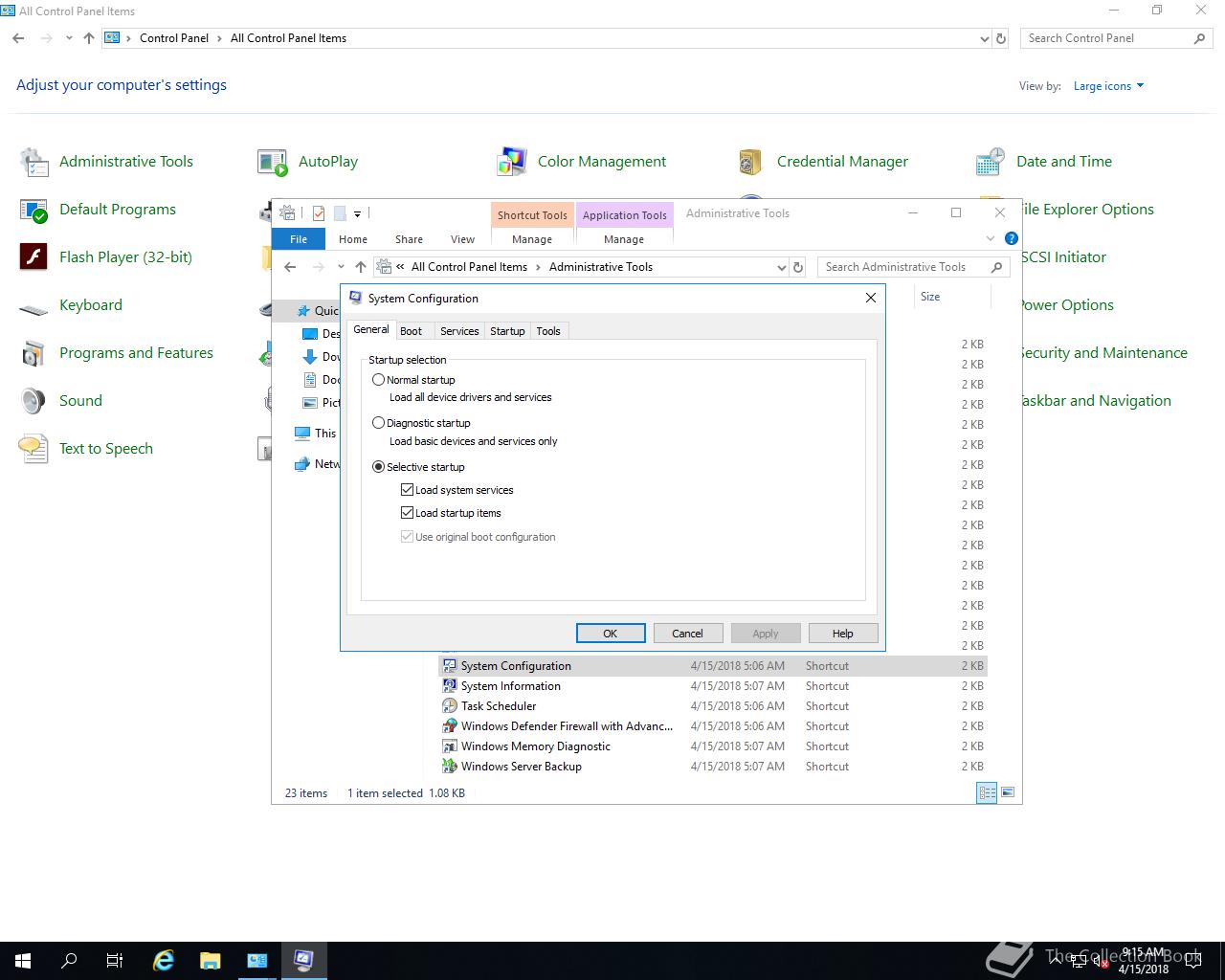Click Windows Memory Diagnostic shortcut icon
Image resolution: width=1225 pixels, height=980 pixels.
(x=449, y=746)
